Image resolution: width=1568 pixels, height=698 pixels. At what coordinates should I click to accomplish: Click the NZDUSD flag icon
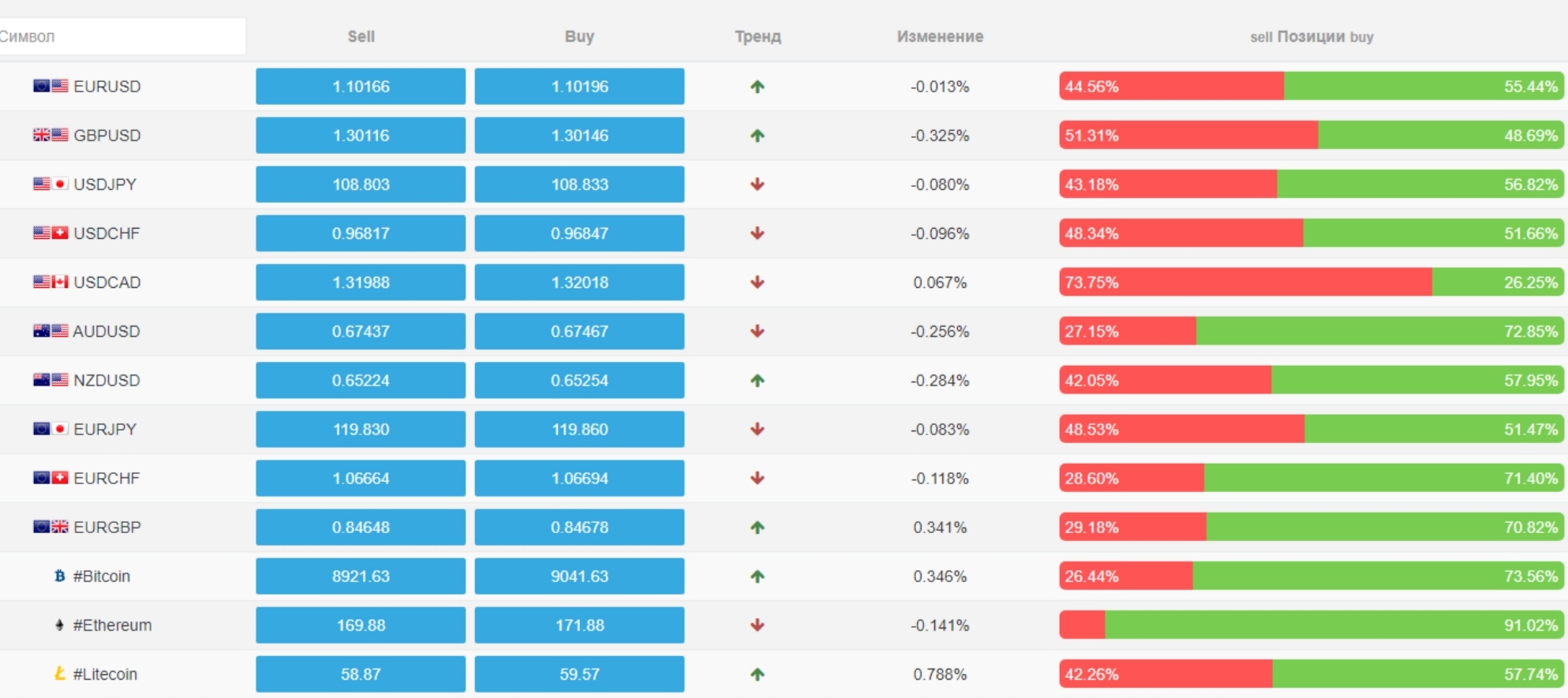click(51, 379)
